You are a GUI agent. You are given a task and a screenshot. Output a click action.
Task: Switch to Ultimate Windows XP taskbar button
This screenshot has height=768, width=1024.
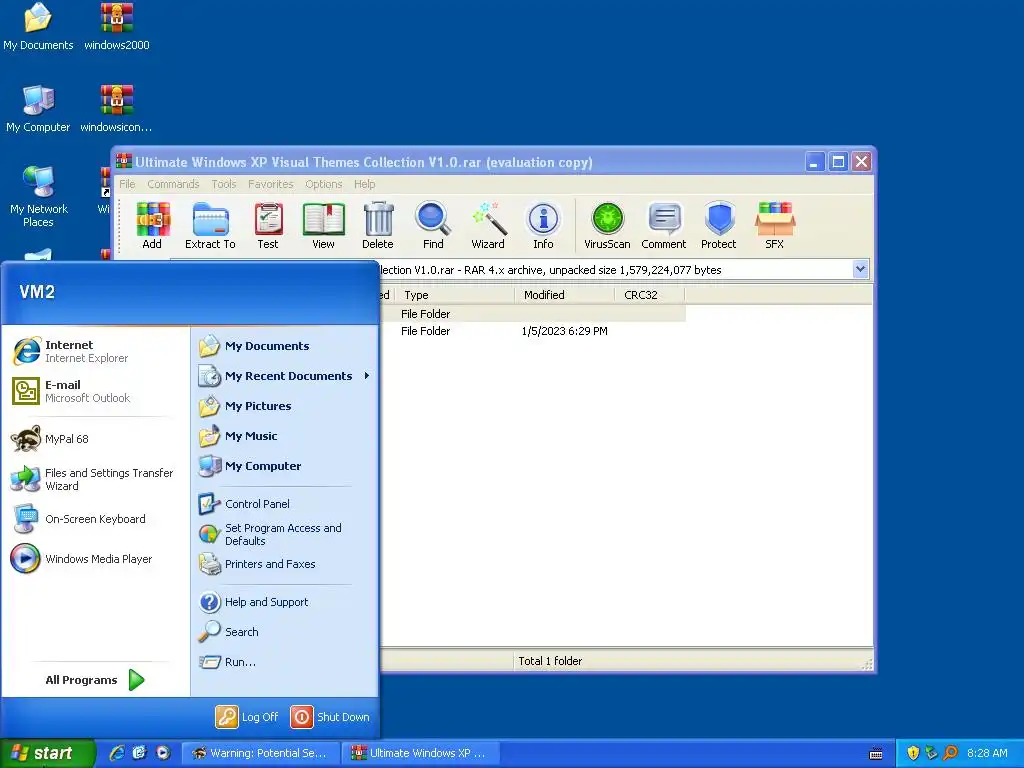click(421, 753)
